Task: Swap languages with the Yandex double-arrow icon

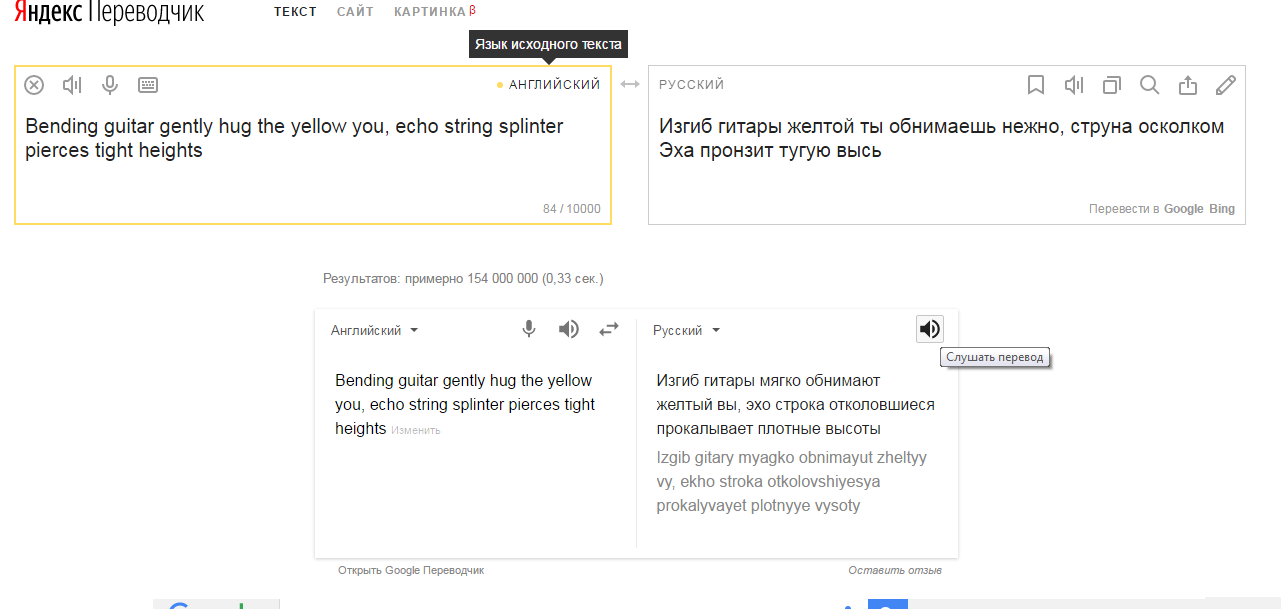Action: click(x=630, y=84)
